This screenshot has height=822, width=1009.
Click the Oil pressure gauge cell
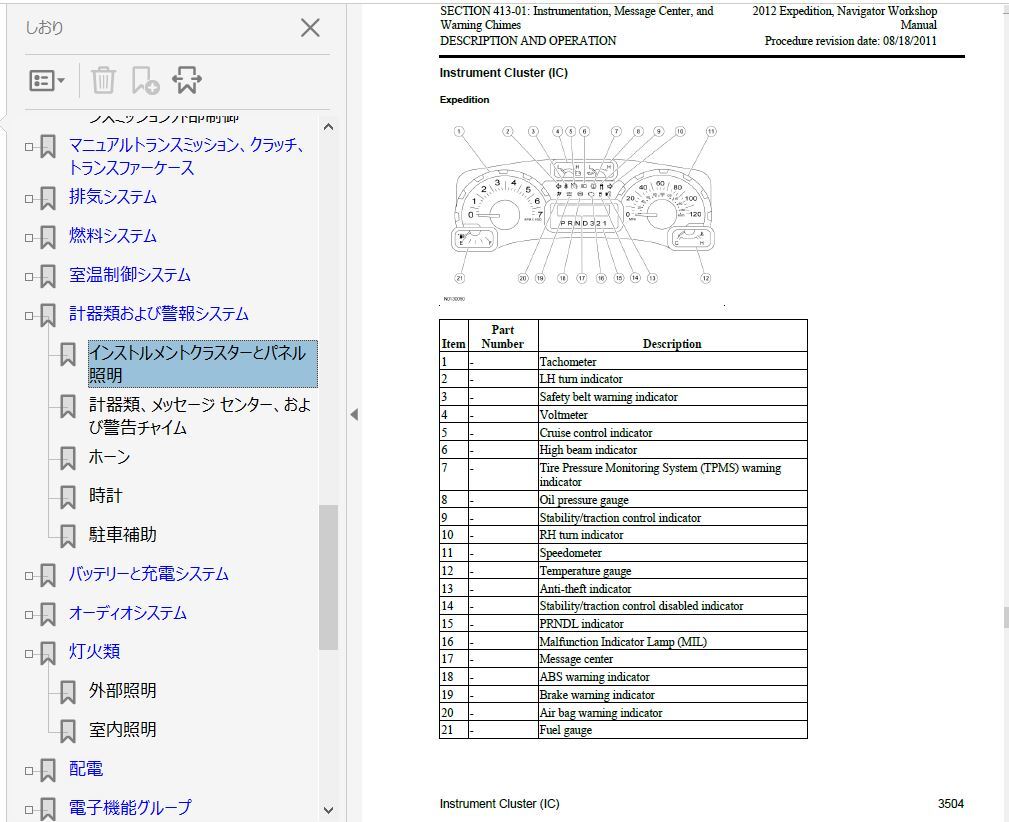(672, 500)
